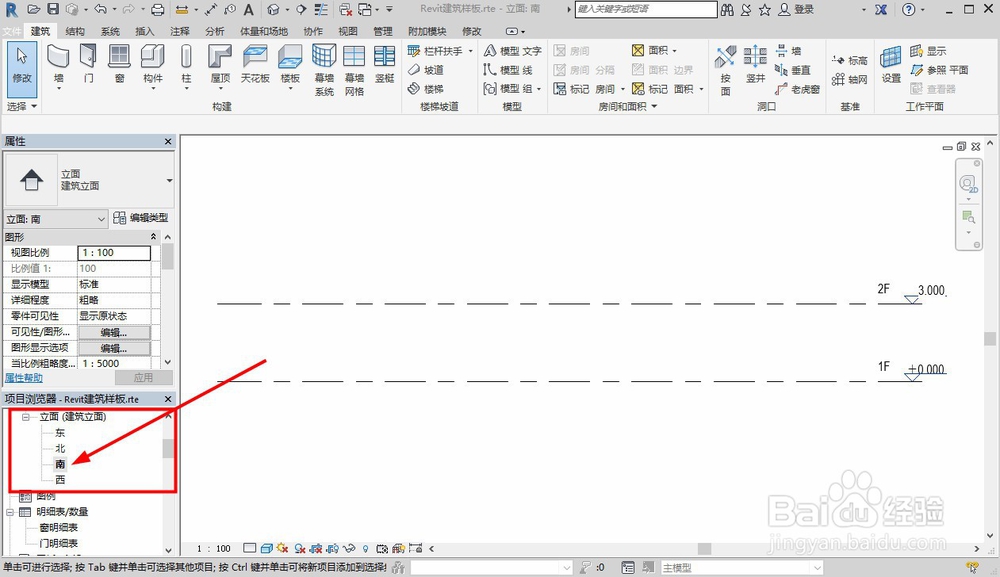
Task: Select the 竖梃 (Mullion) tool
Action: pos(385,64)
